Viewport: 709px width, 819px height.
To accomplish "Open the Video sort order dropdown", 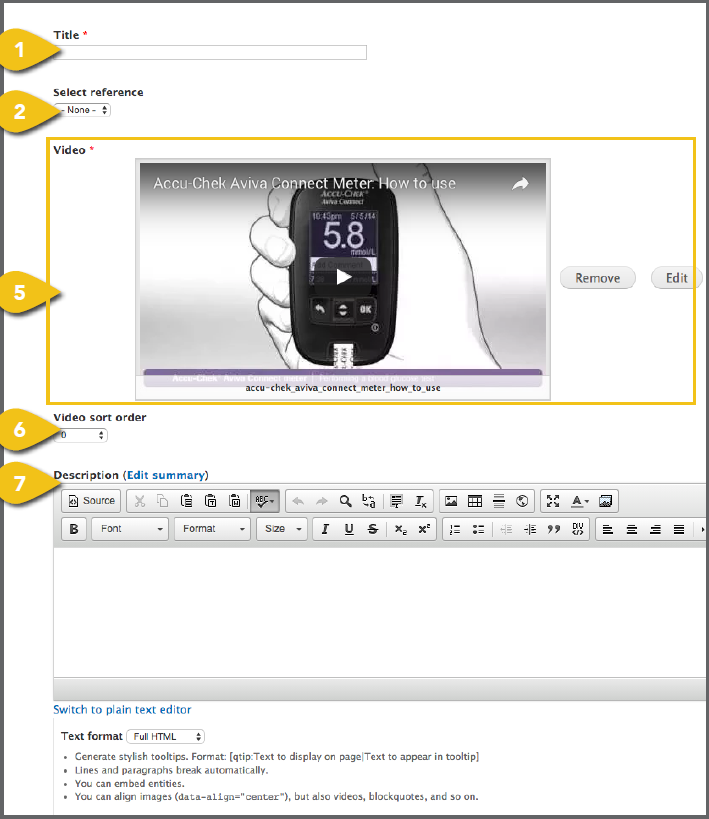I will point(80,435).
